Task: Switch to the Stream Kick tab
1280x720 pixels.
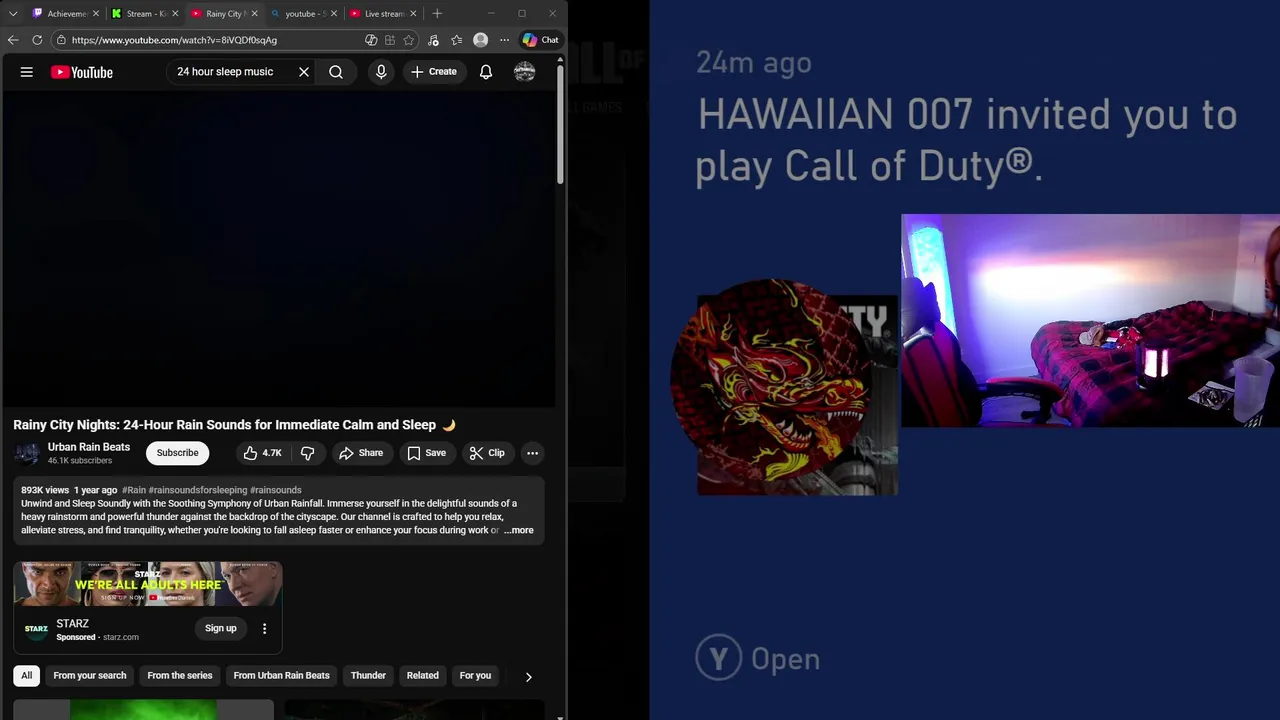Action: click(x=144, y=14)
